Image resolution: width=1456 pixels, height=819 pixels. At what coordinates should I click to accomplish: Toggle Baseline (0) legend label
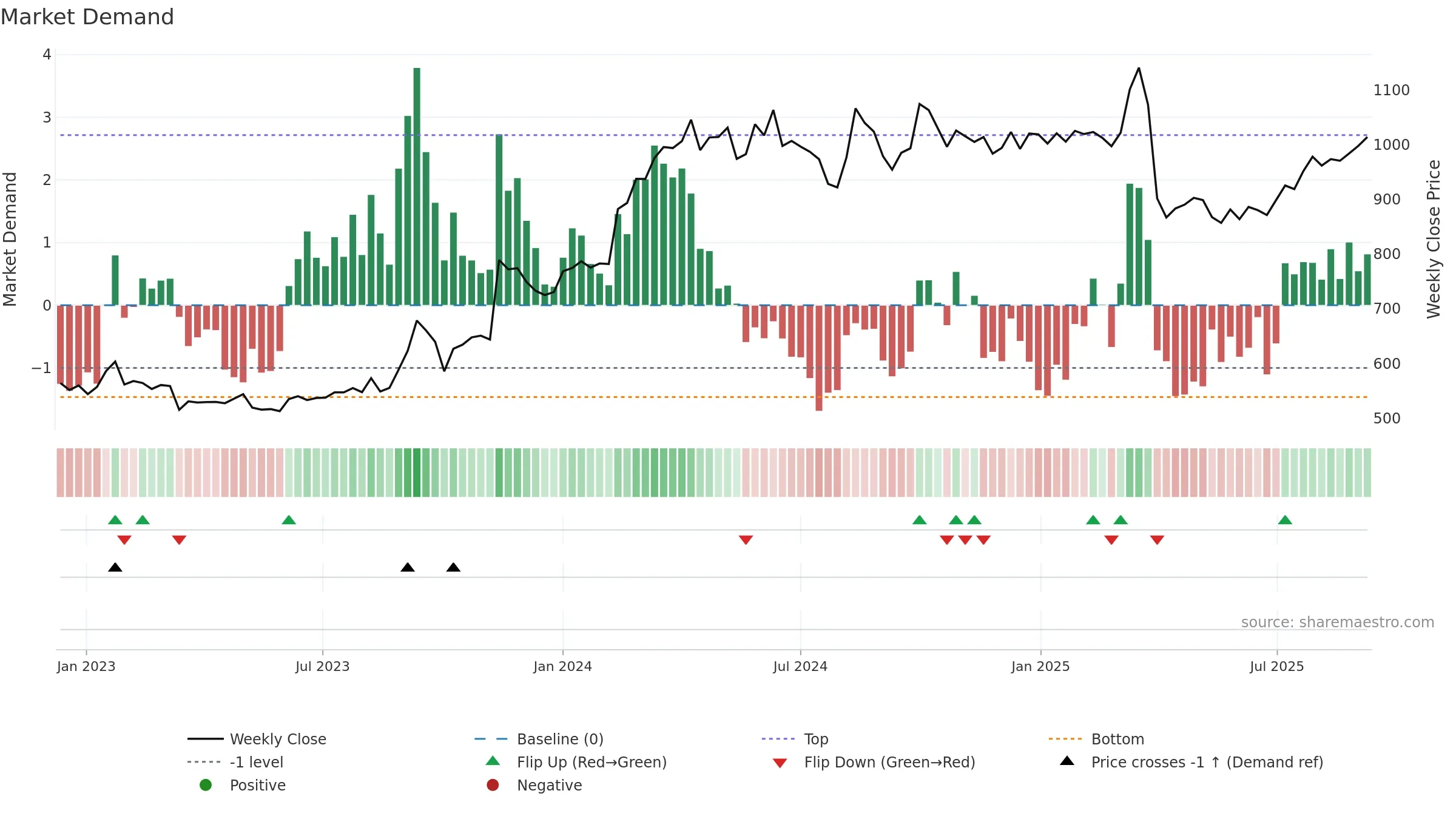point(560,739)
